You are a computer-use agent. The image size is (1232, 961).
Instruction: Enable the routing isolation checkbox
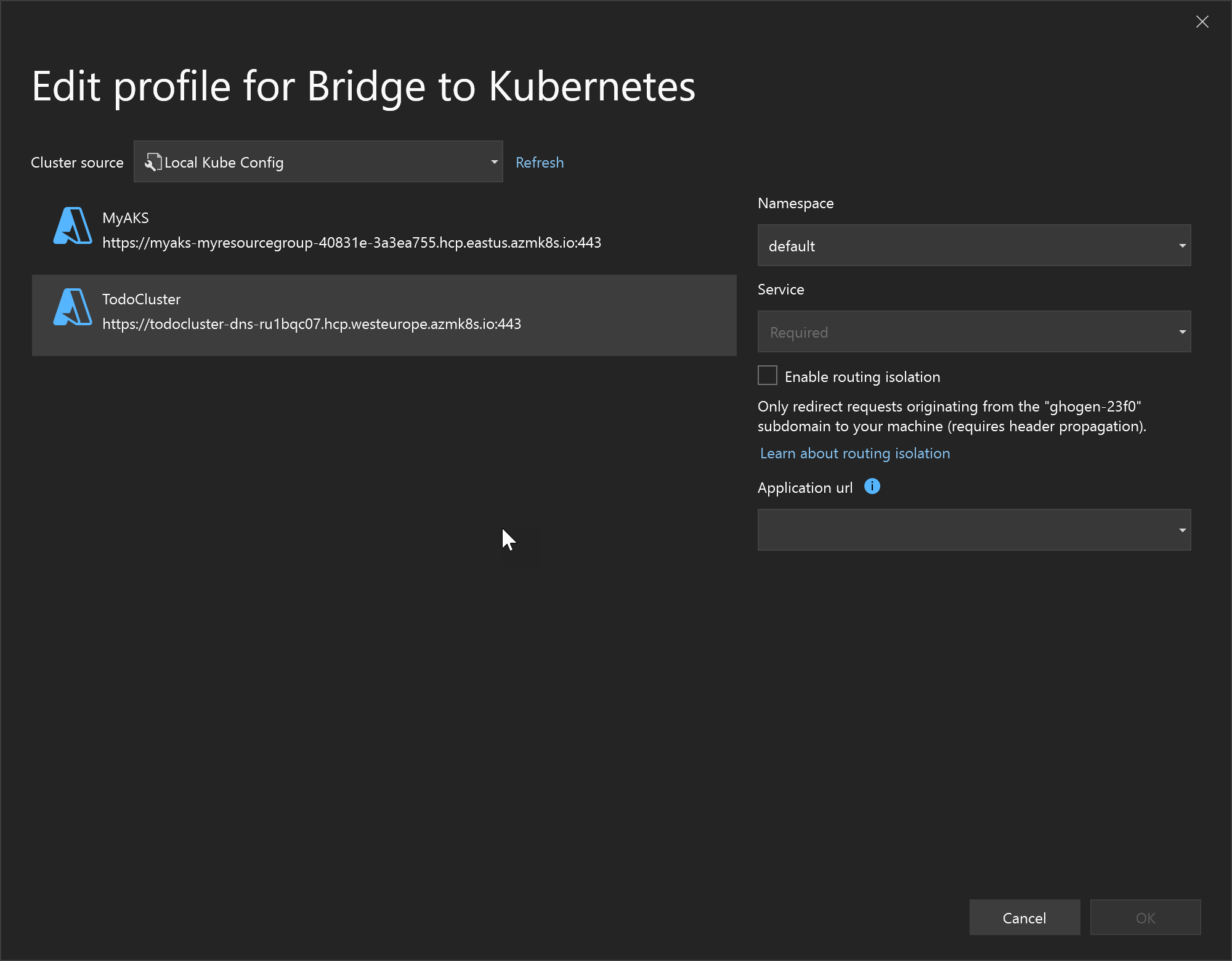[x=768, y=376]
